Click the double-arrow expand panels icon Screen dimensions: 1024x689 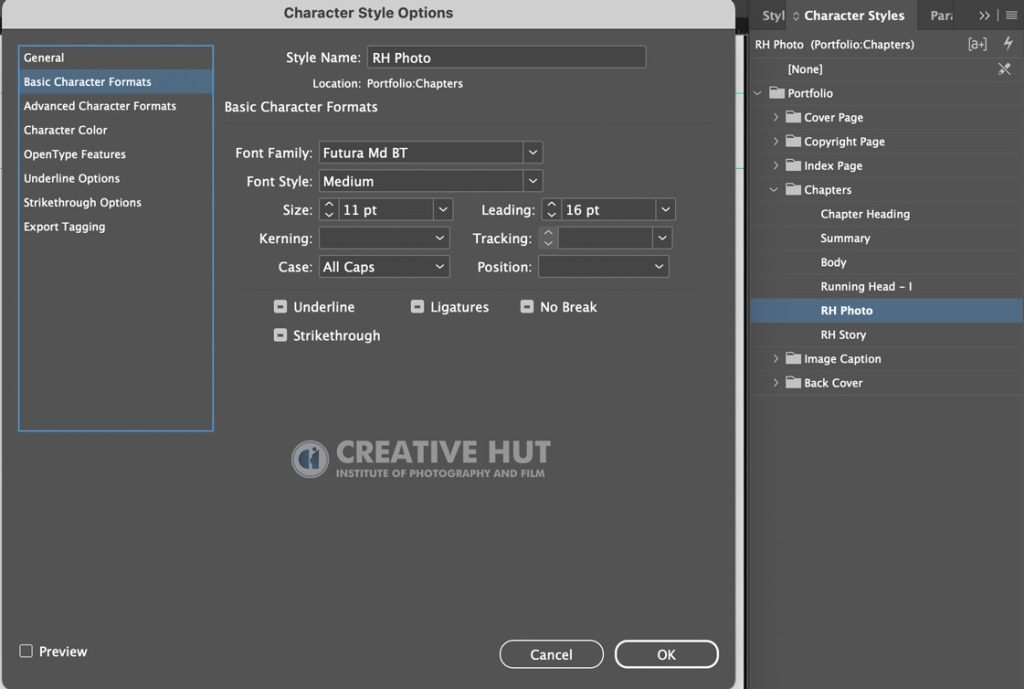coord(984,15)
